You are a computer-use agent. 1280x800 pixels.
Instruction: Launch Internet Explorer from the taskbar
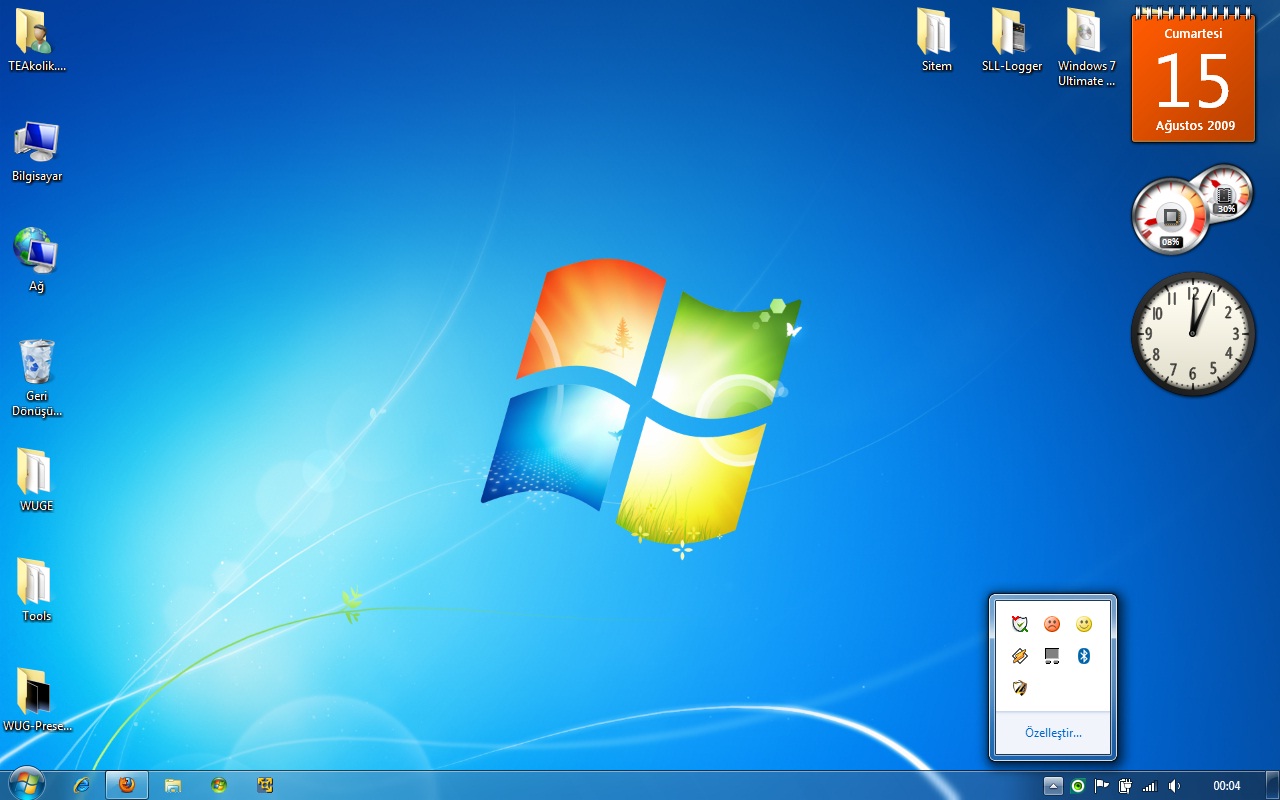point(81,785)
